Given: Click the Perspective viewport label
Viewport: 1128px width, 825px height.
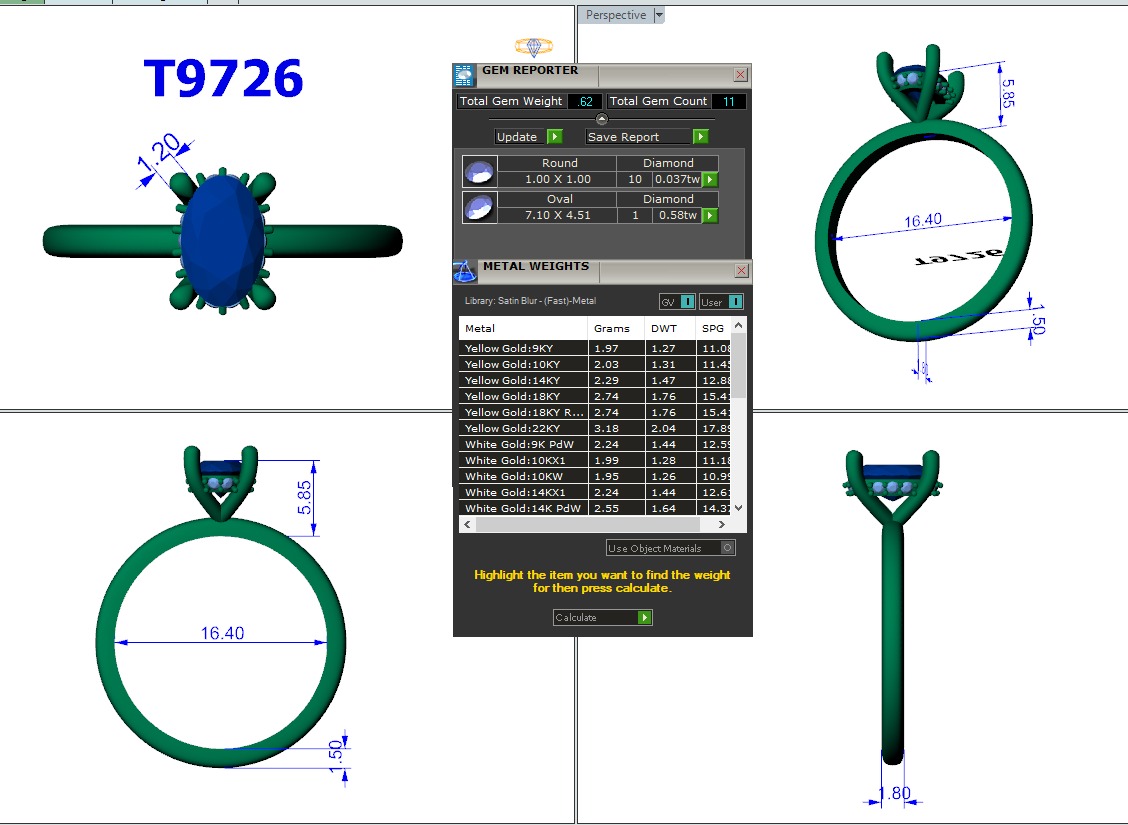Looking at the screenshot, I should (615, 15).
